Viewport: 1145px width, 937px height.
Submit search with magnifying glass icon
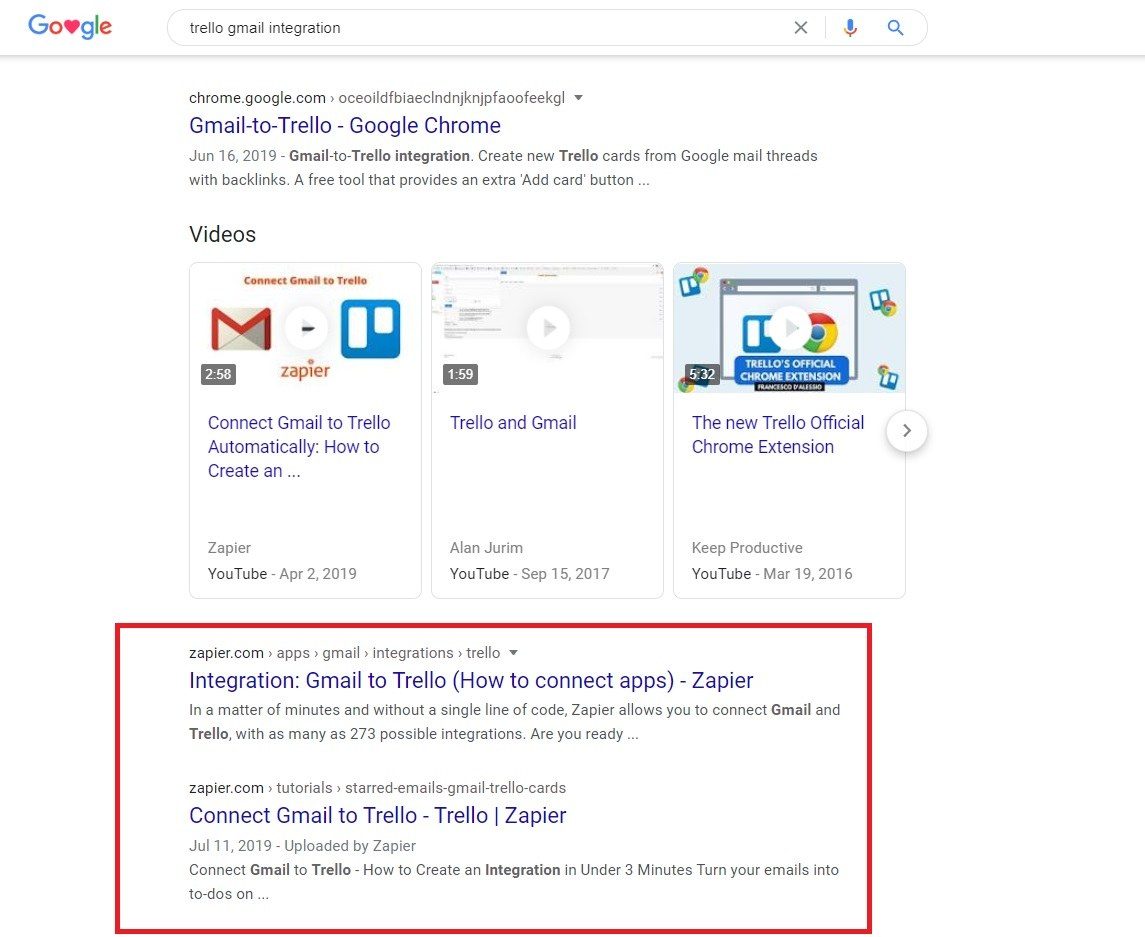[x=895, y=28]
